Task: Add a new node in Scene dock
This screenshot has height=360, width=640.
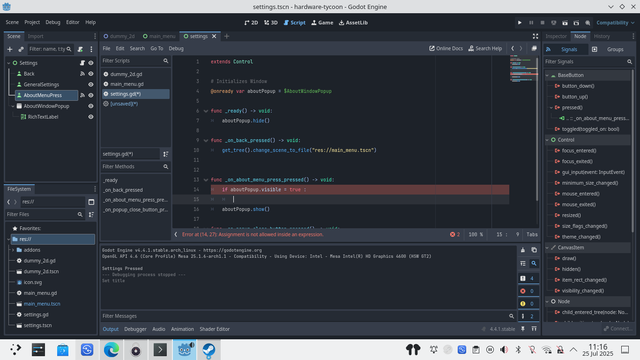Action: pyautogui.click(x=10, y=49)
